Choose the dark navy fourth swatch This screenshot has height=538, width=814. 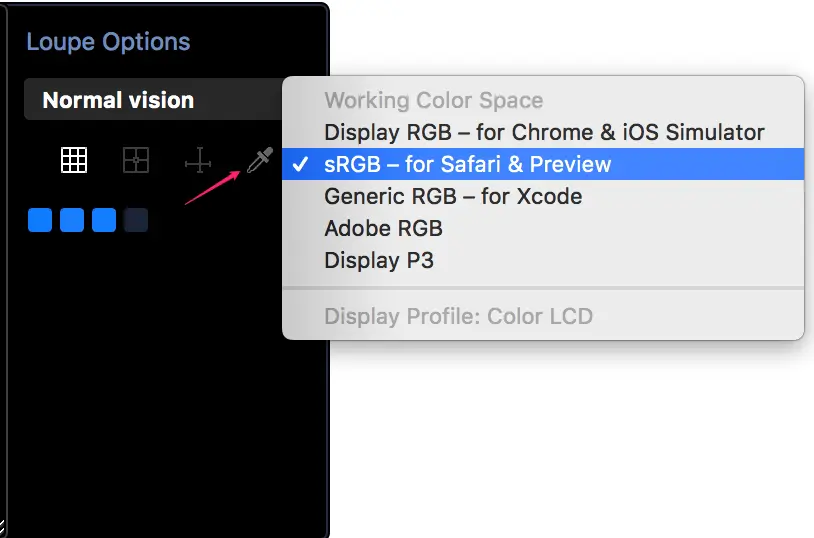[x=136, y=220]
